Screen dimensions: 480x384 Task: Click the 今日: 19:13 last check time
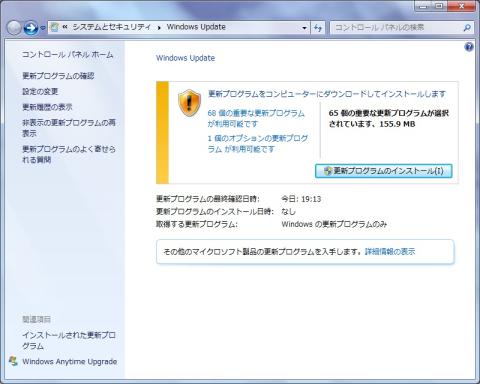tap(301, 199)
